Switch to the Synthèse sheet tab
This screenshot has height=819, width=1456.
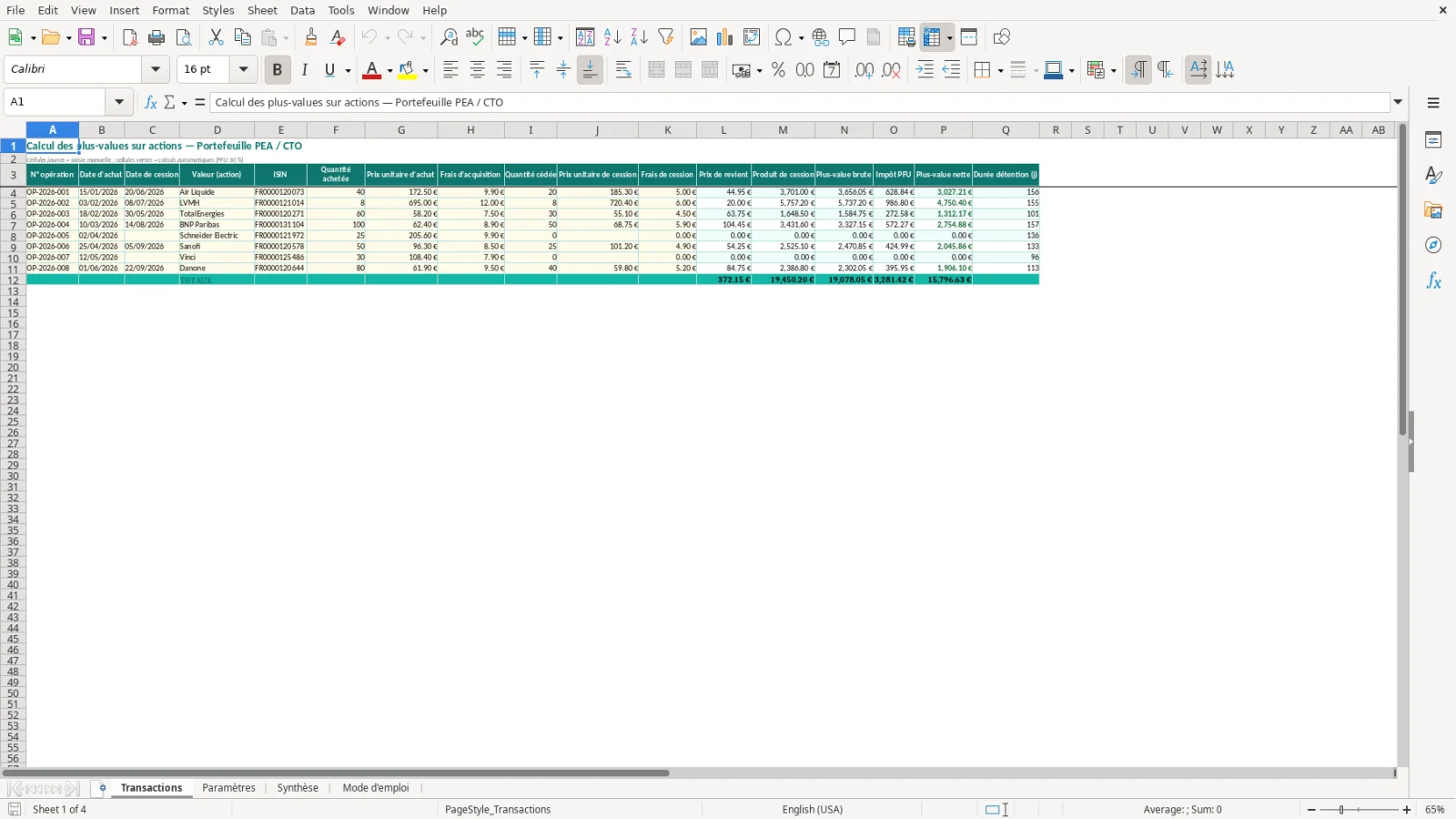298,788
